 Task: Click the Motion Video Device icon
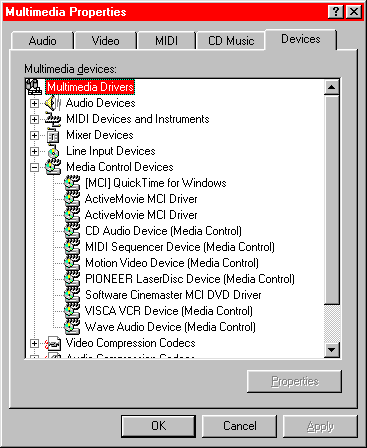[72, 263]
